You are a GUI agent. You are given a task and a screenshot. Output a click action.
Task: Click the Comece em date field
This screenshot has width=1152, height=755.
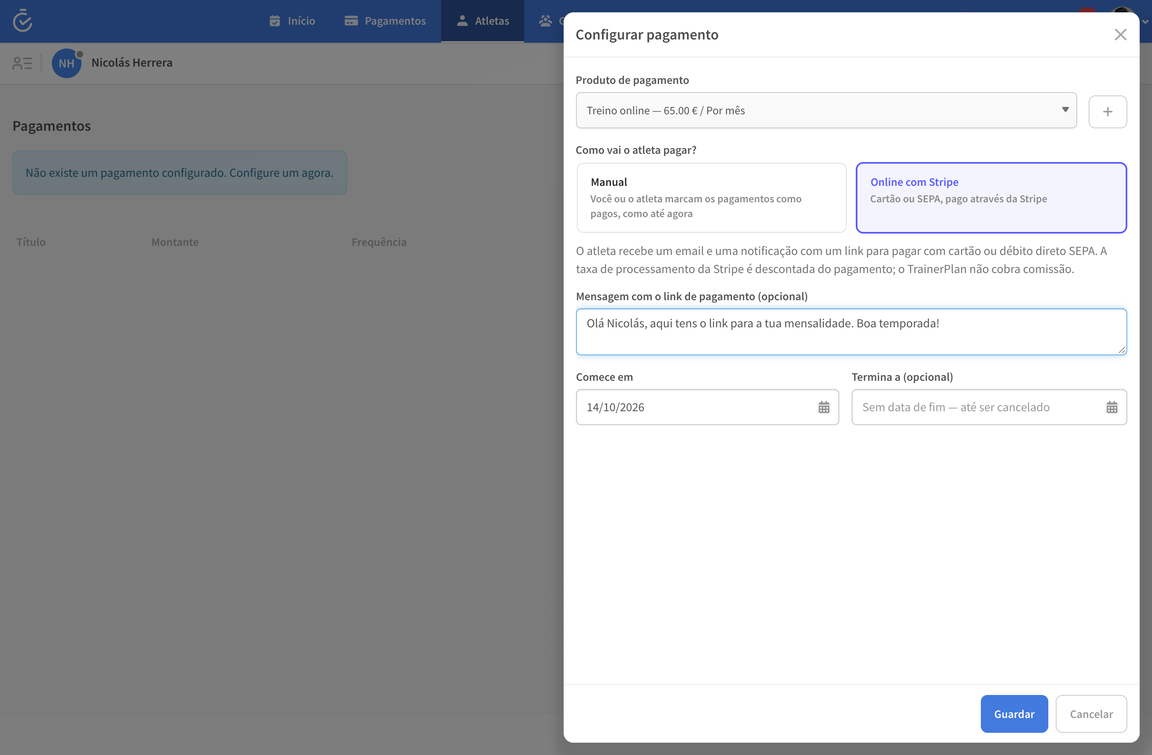point(707,407)
